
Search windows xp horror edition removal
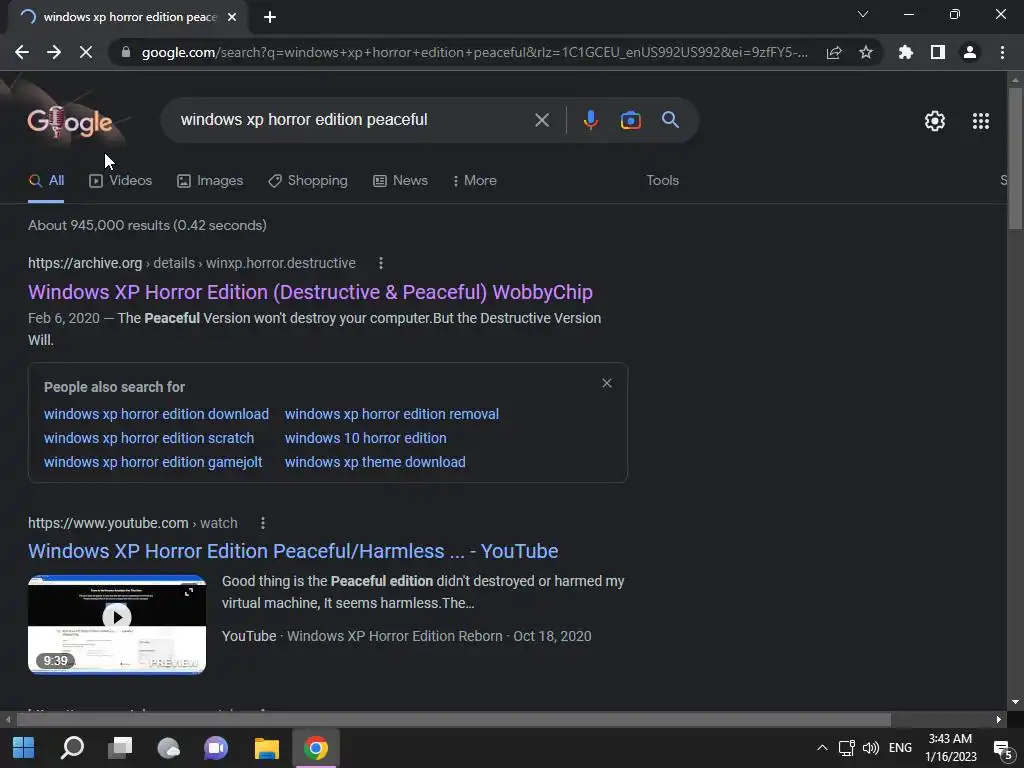(x=392, y=414)
